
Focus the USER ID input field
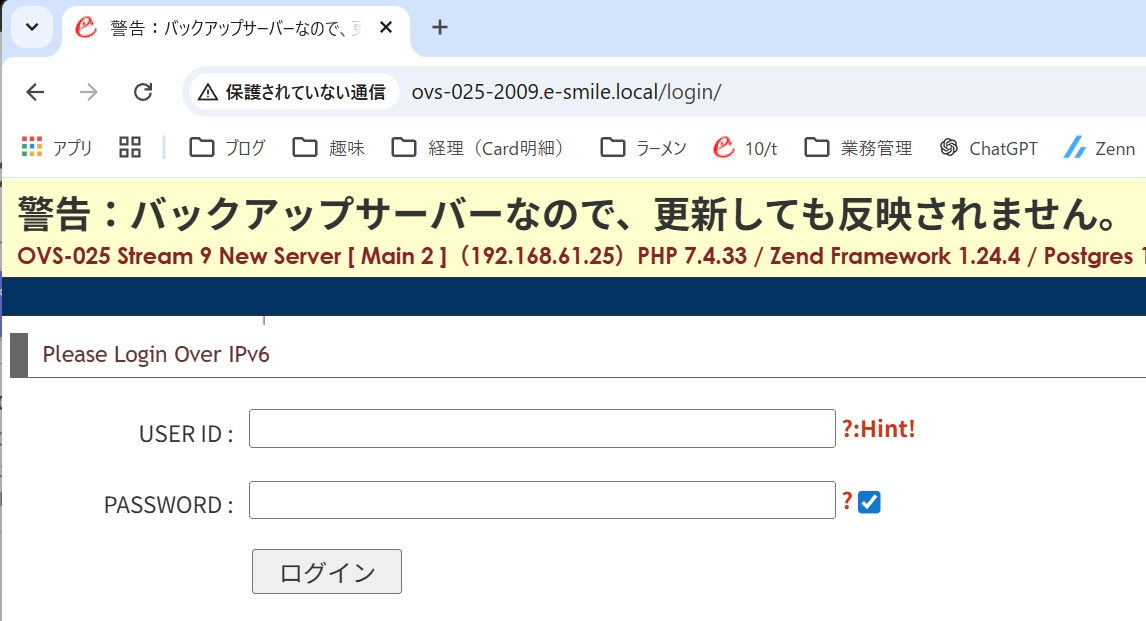[541, 429]
